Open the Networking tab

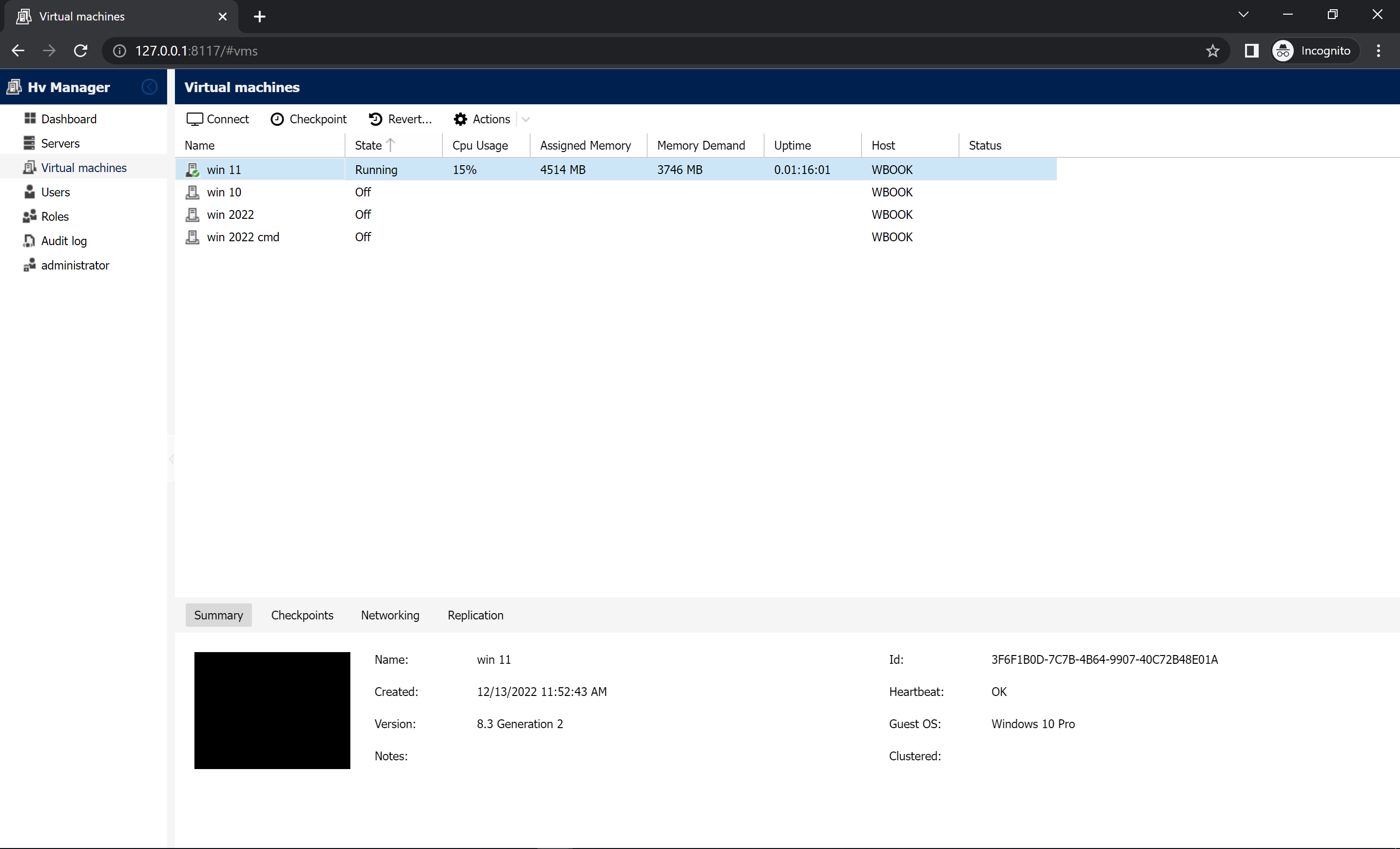390,615
